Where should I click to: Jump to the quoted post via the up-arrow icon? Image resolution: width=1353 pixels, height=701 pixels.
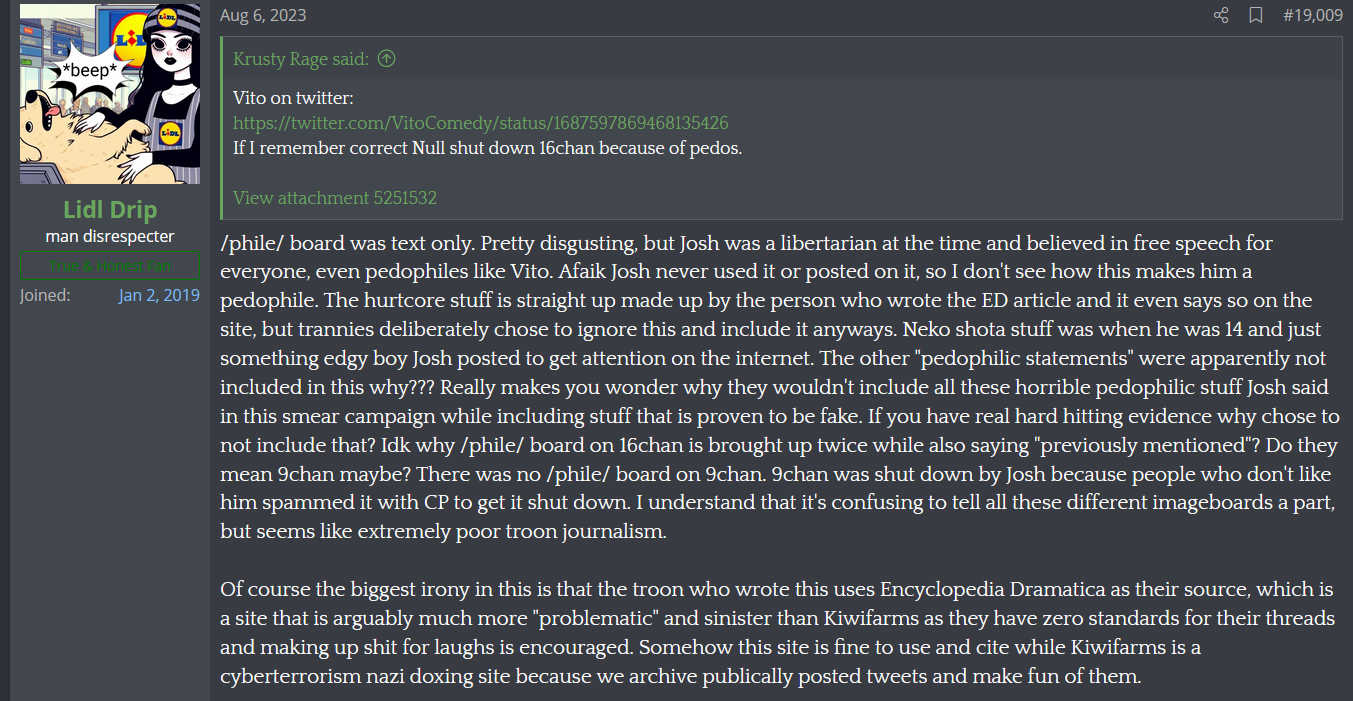(x=387, y=58)
